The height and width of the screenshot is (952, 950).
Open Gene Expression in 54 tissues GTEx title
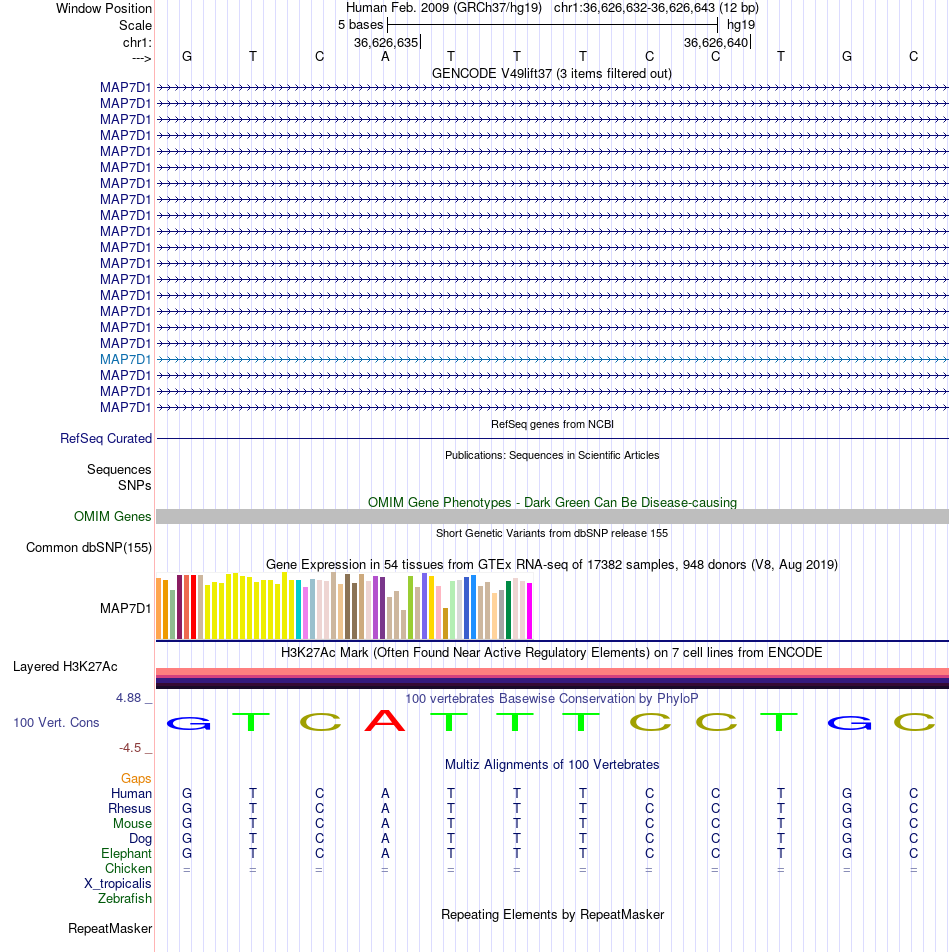[552, 565]
